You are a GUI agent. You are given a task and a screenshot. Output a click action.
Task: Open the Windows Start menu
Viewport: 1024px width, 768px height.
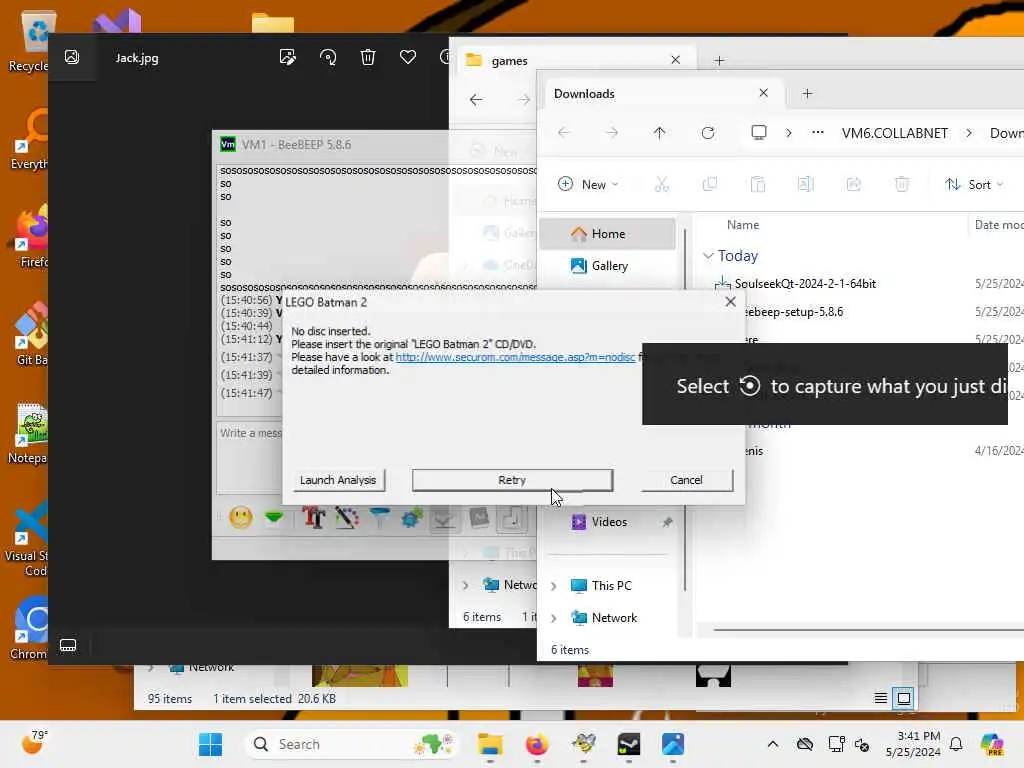coord(210,744)
